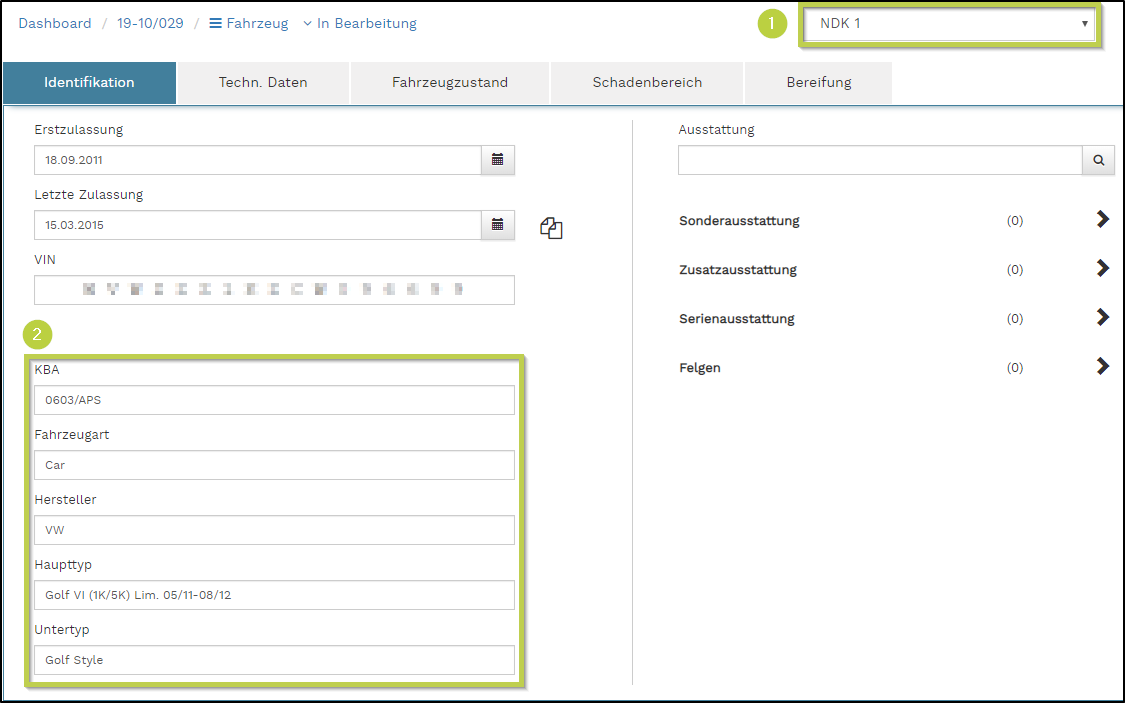Focus the KBA field showing 0603/APS
This screenshot has height=703, width=1125.
pyautogui.click(x=274, y=400)
